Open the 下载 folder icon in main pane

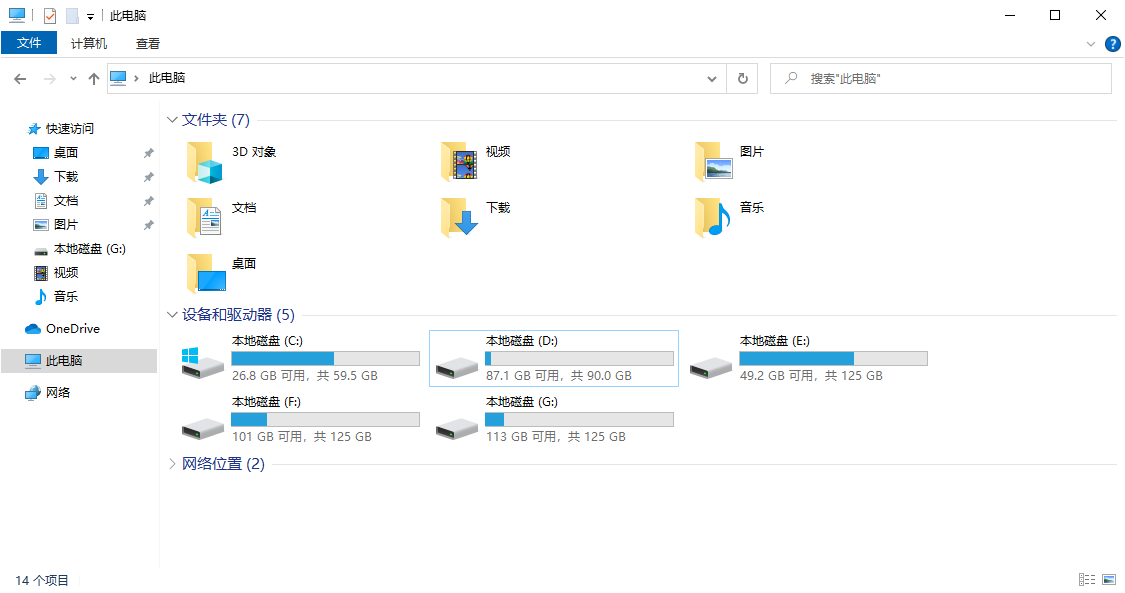(459, 218)
